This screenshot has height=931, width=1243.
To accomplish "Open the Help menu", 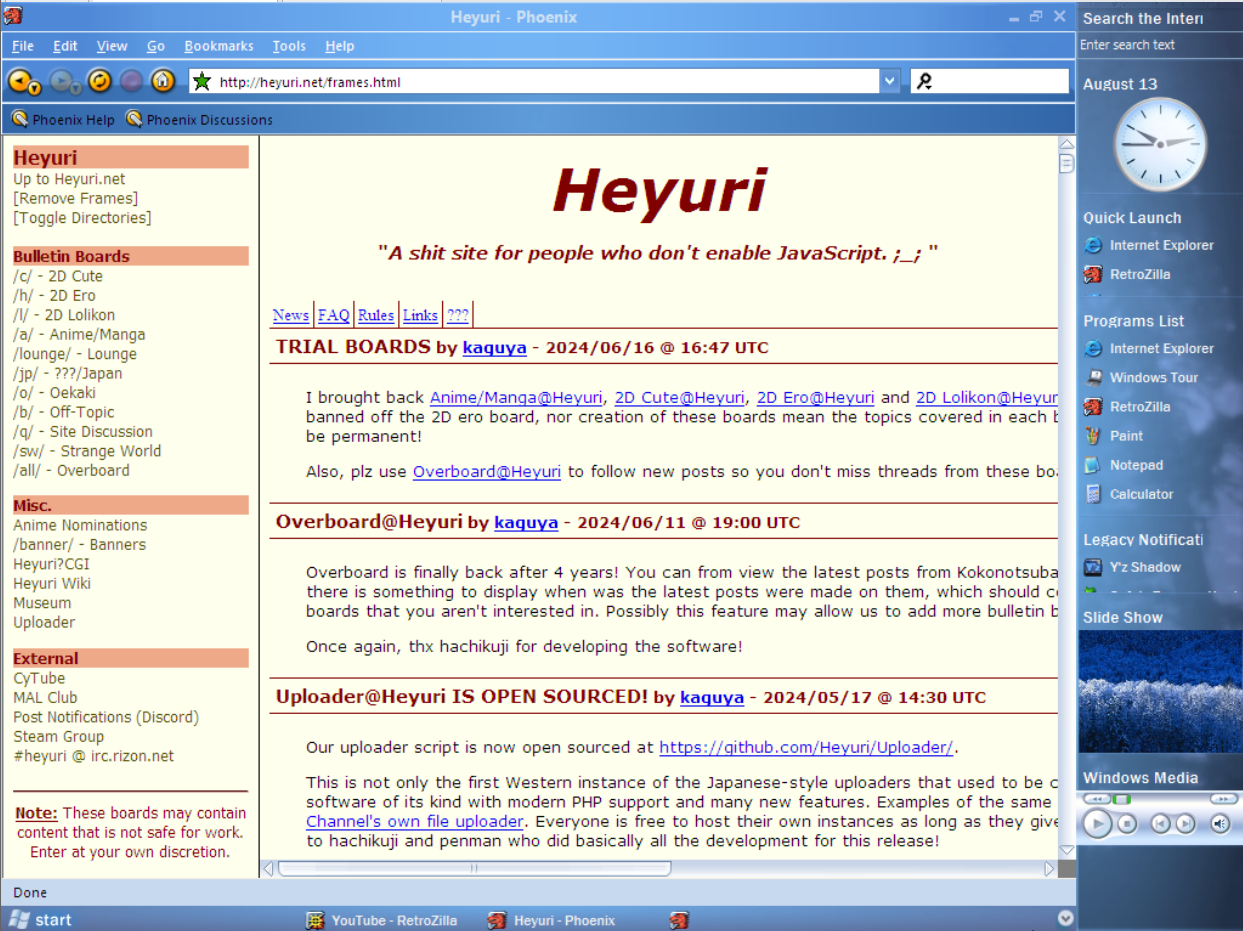I will [x=340, y=46].
